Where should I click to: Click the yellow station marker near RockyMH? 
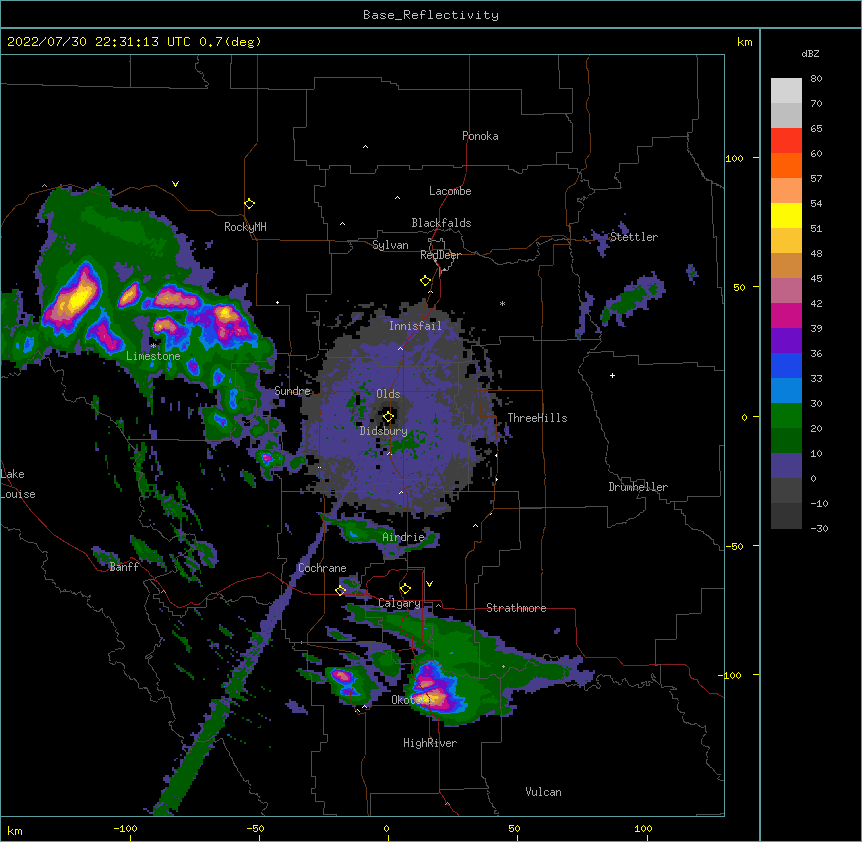pos(249,203)
